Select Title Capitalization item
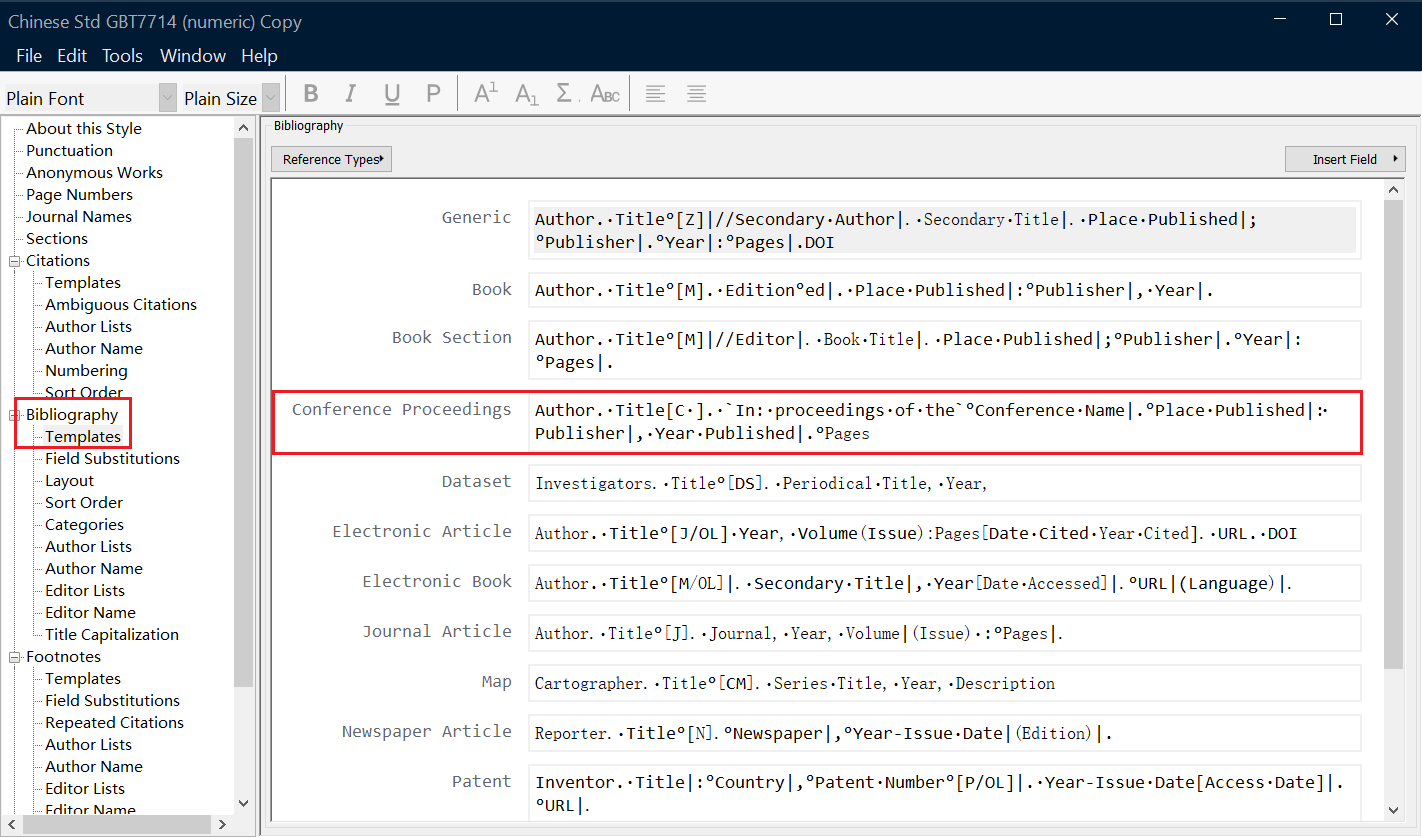1422x837 pixels. click(112, 635)
